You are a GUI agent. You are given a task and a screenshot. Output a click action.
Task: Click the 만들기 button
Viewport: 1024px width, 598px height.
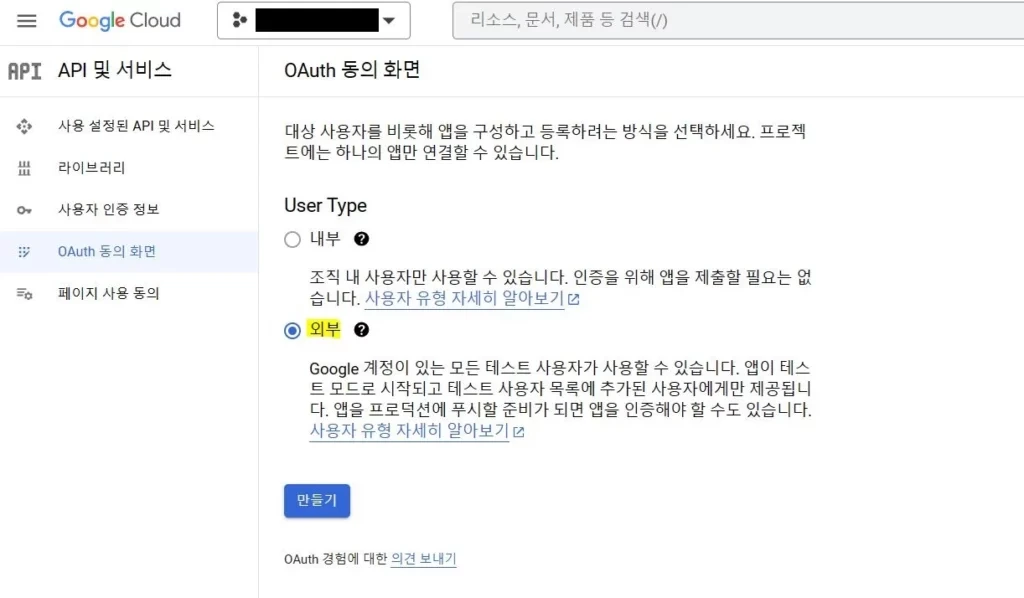point(317,500)
